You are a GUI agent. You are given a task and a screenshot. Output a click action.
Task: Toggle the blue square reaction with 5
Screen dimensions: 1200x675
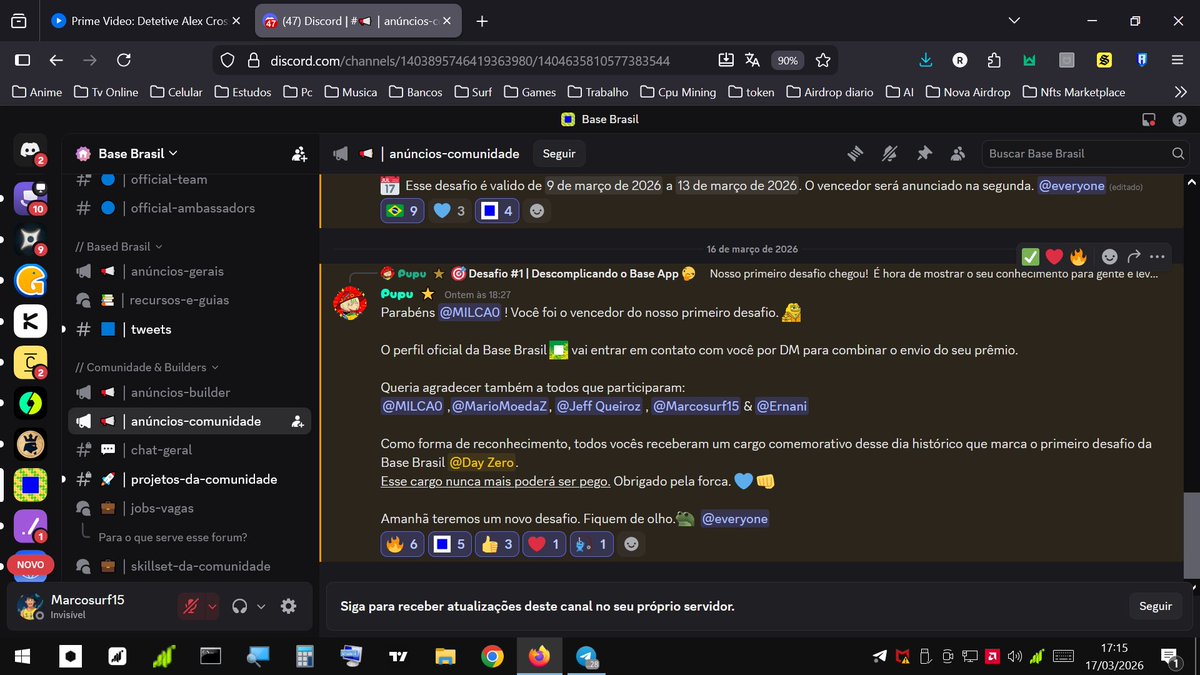pyautogui.click(x=449, y=544)
